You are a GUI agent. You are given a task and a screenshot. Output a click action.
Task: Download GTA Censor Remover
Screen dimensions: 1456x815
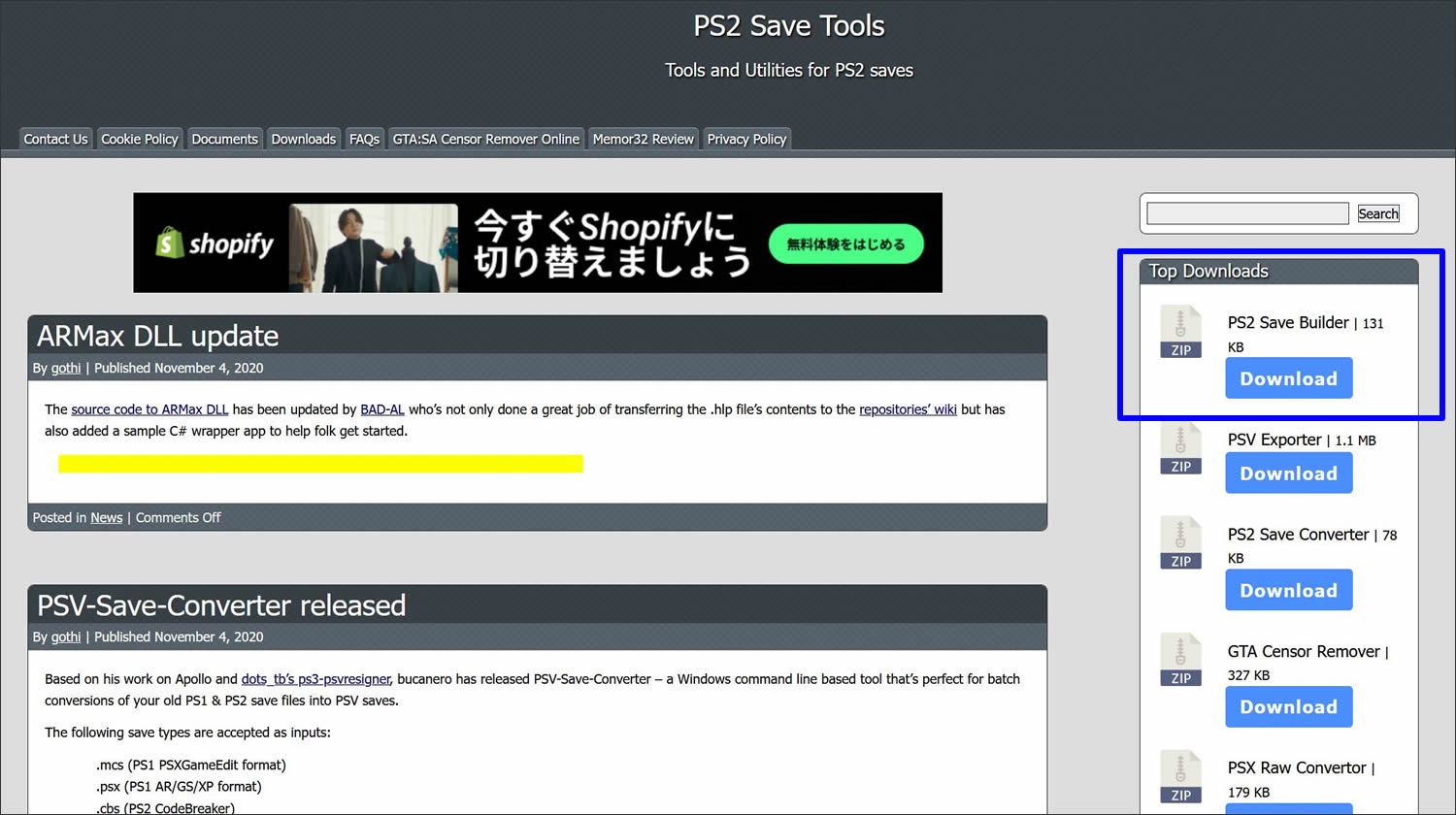(1288, 706)
